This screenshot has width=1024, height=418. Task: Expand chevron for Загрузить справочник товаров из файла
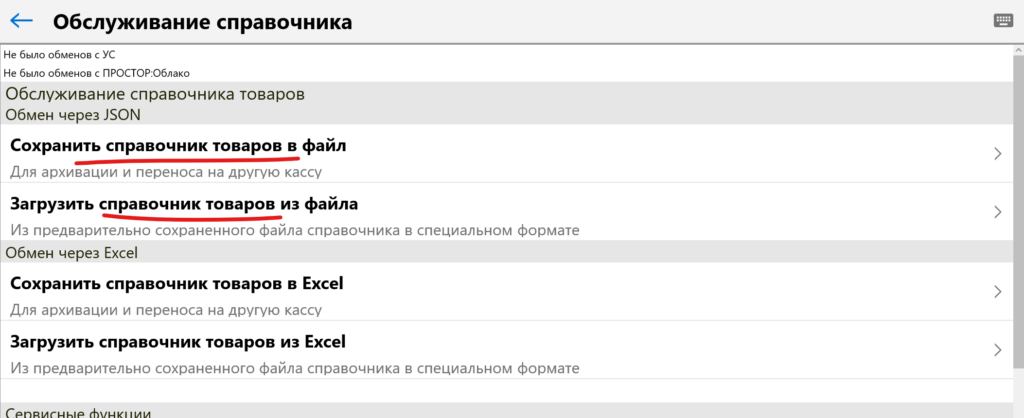(997, 212)
